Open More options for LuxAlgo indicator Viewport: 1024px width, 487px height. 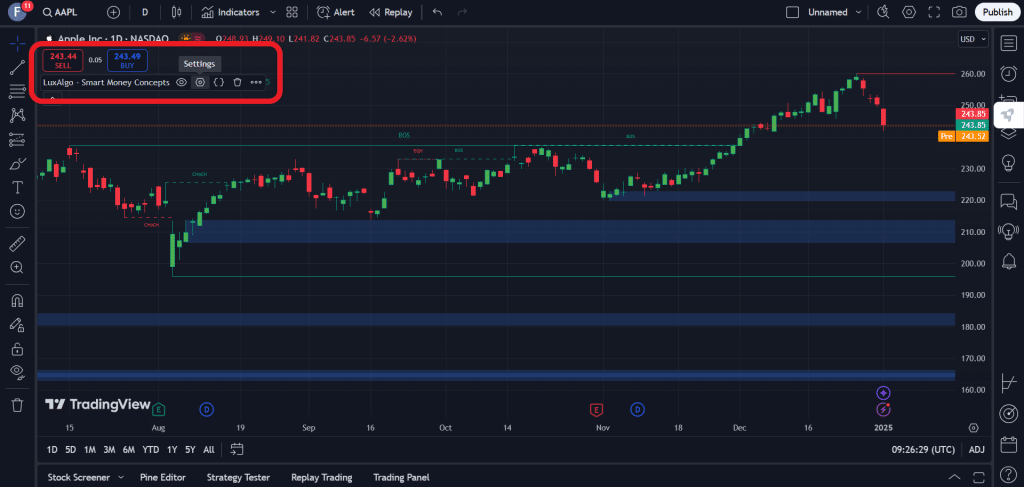pos(256,82)
